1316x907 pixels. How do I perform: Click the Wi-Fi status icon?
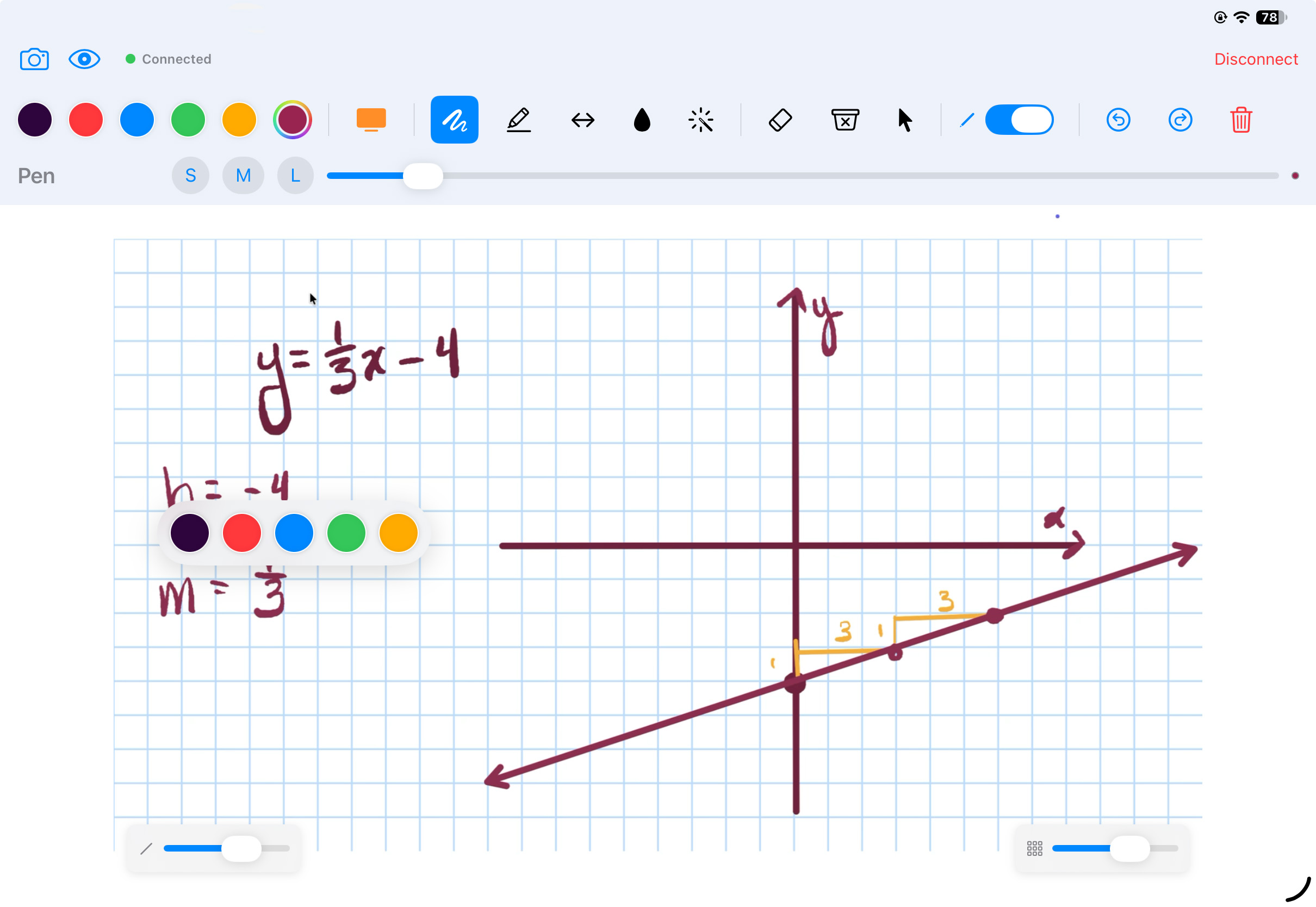1241,17
